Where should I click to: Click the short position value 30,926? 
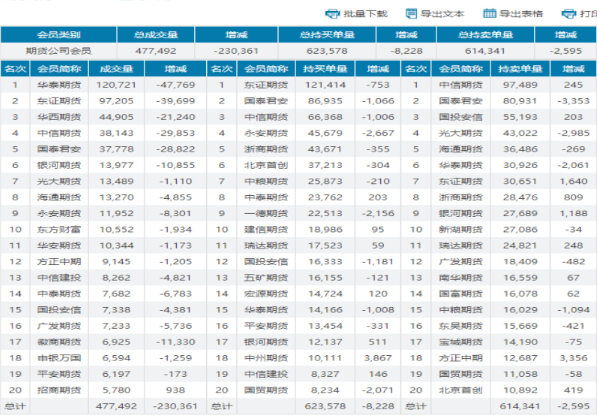pyautogui.click(x=520, y=165)
